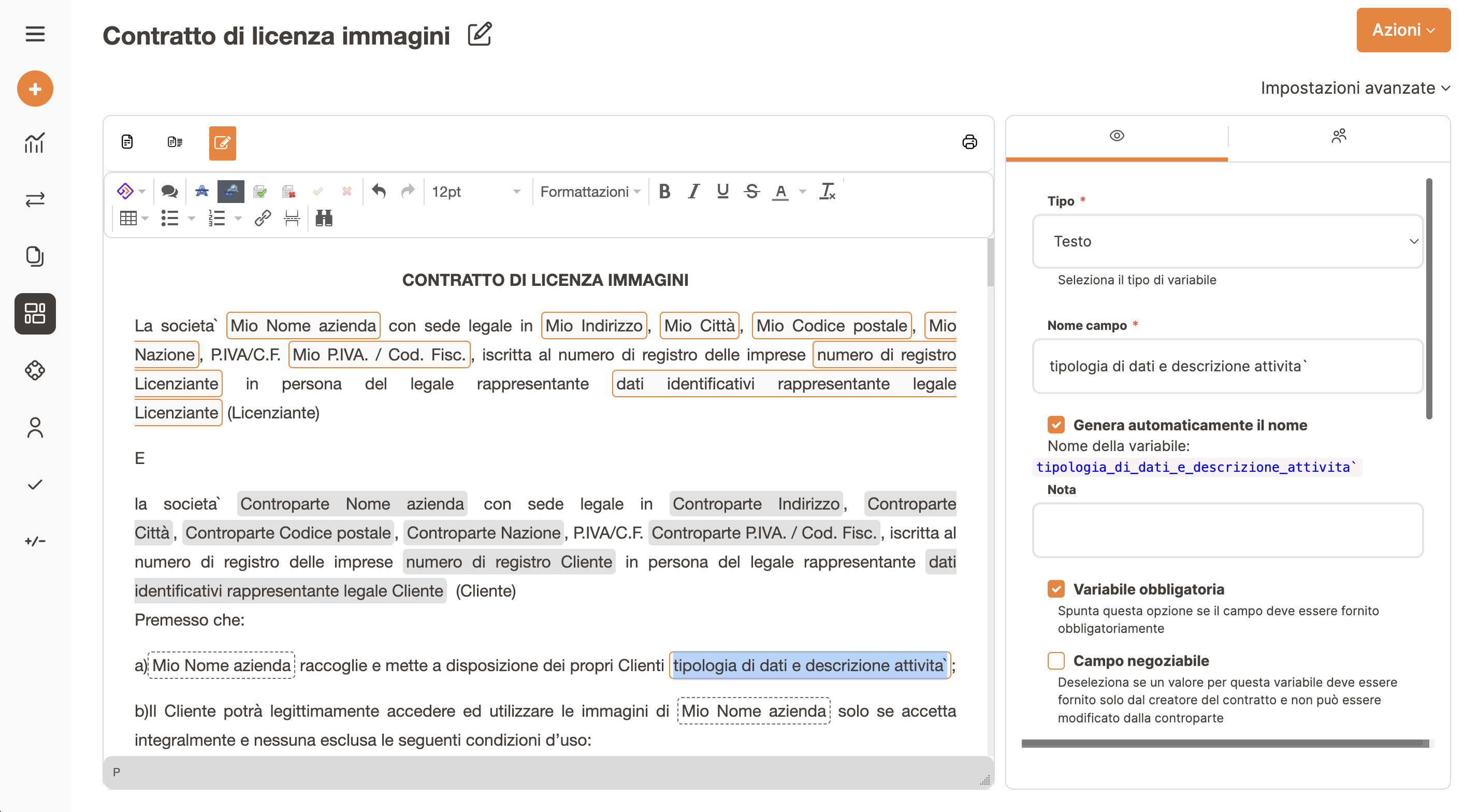Open the integrations sidebar icon
The height and width of the screenshot is (812, 1478).
coord(35,370)
